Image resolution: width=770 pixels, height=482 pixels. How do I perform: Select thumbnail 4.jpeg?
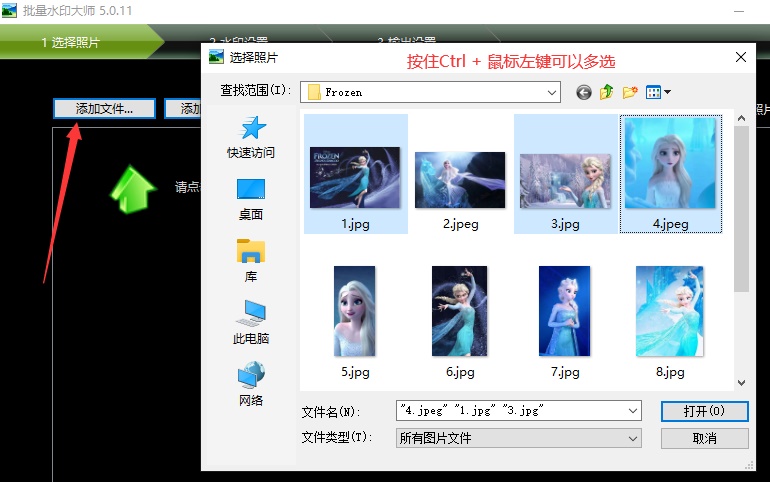coord(670,163)
